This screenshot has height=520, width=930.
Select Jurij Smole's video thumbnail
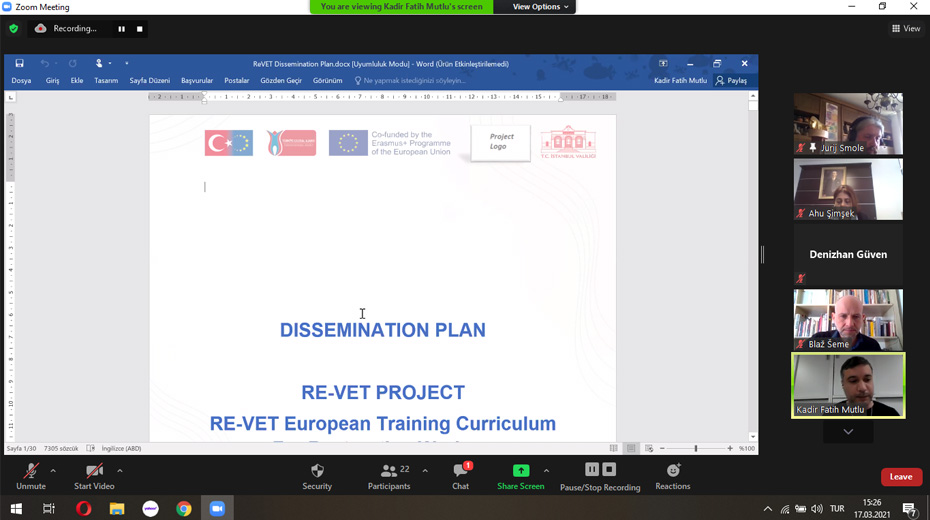(848, 123)
